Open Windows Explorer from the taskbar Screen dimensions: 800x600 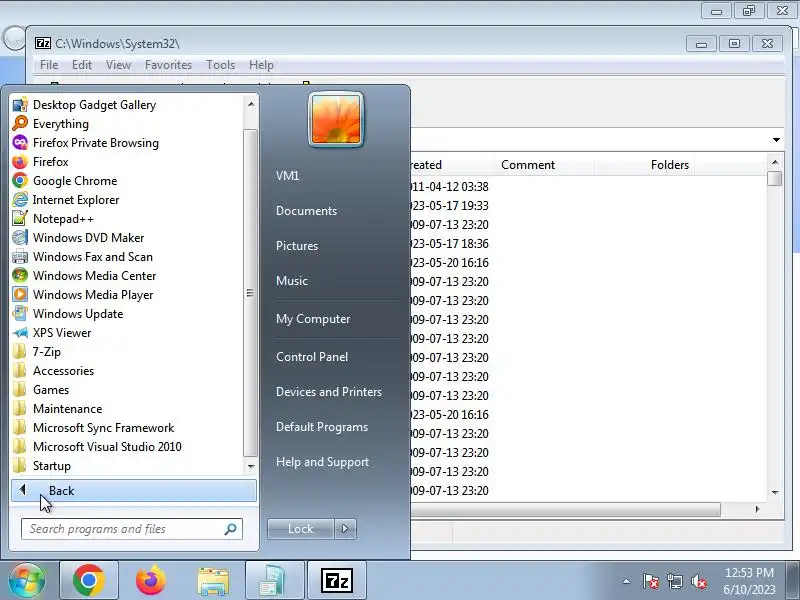click(x=213, y=581)
